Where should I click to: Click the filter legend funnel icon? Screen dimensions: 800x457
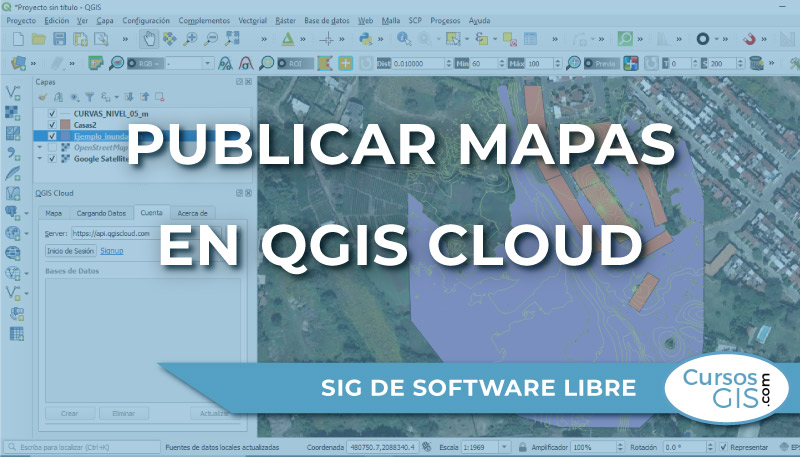88,97
